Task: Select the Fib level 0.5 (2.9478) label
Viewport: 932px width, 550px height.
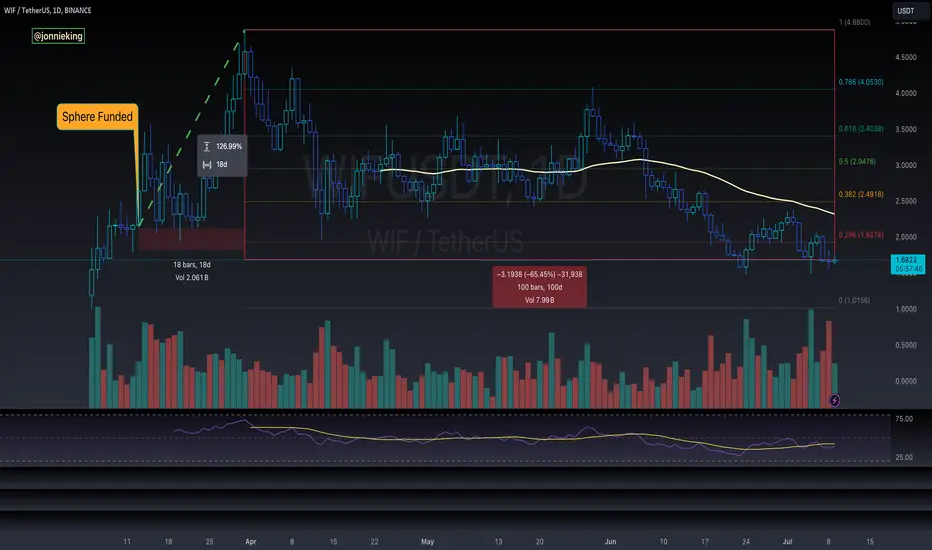Action: [857, 161]
